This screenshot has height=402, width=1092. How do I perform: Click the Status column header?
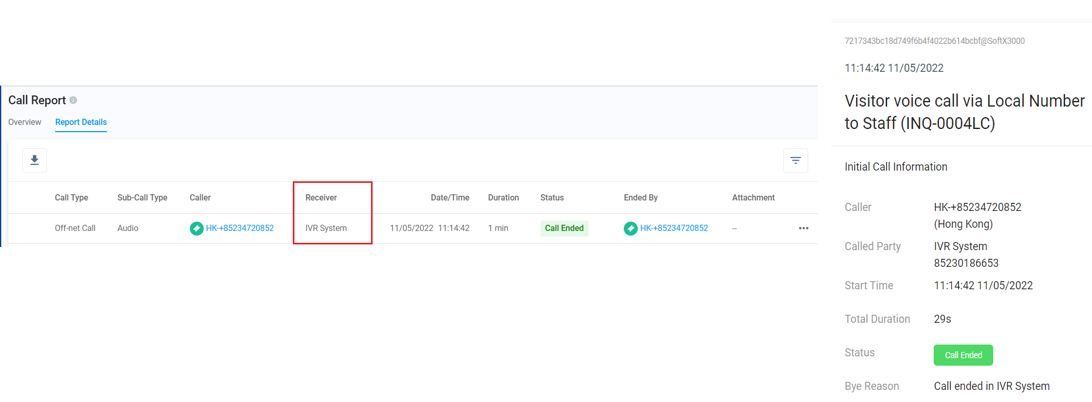[x=552, y=198]
